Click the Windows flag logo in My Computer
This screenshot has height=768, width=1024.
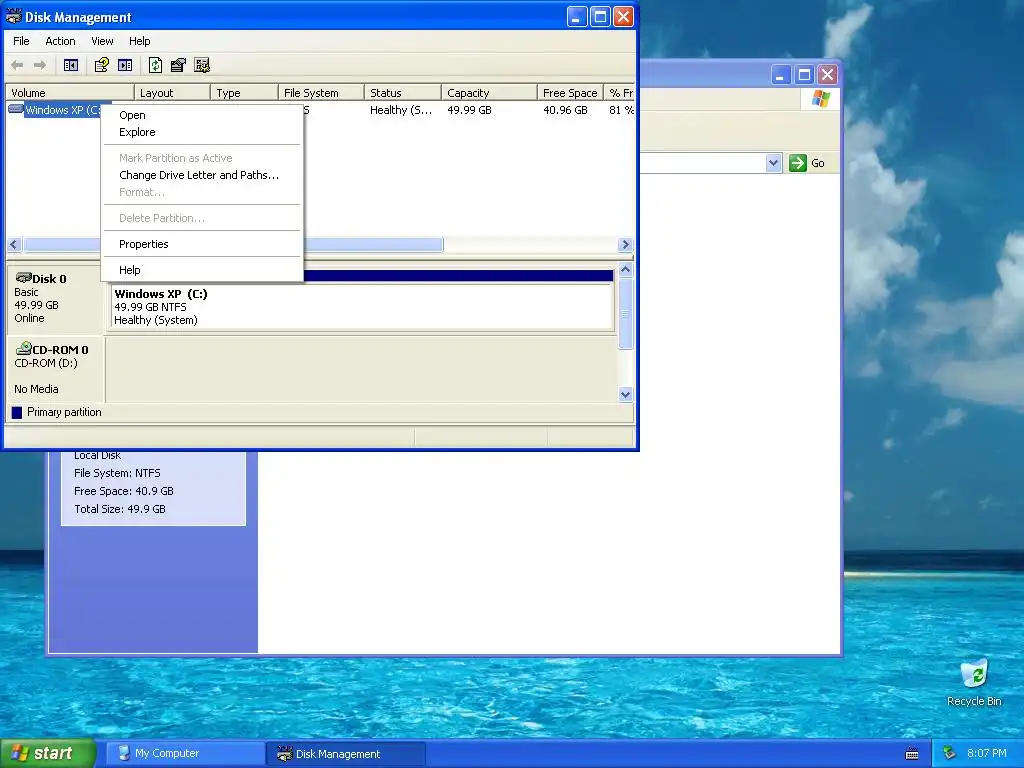[x=821, y=99]
